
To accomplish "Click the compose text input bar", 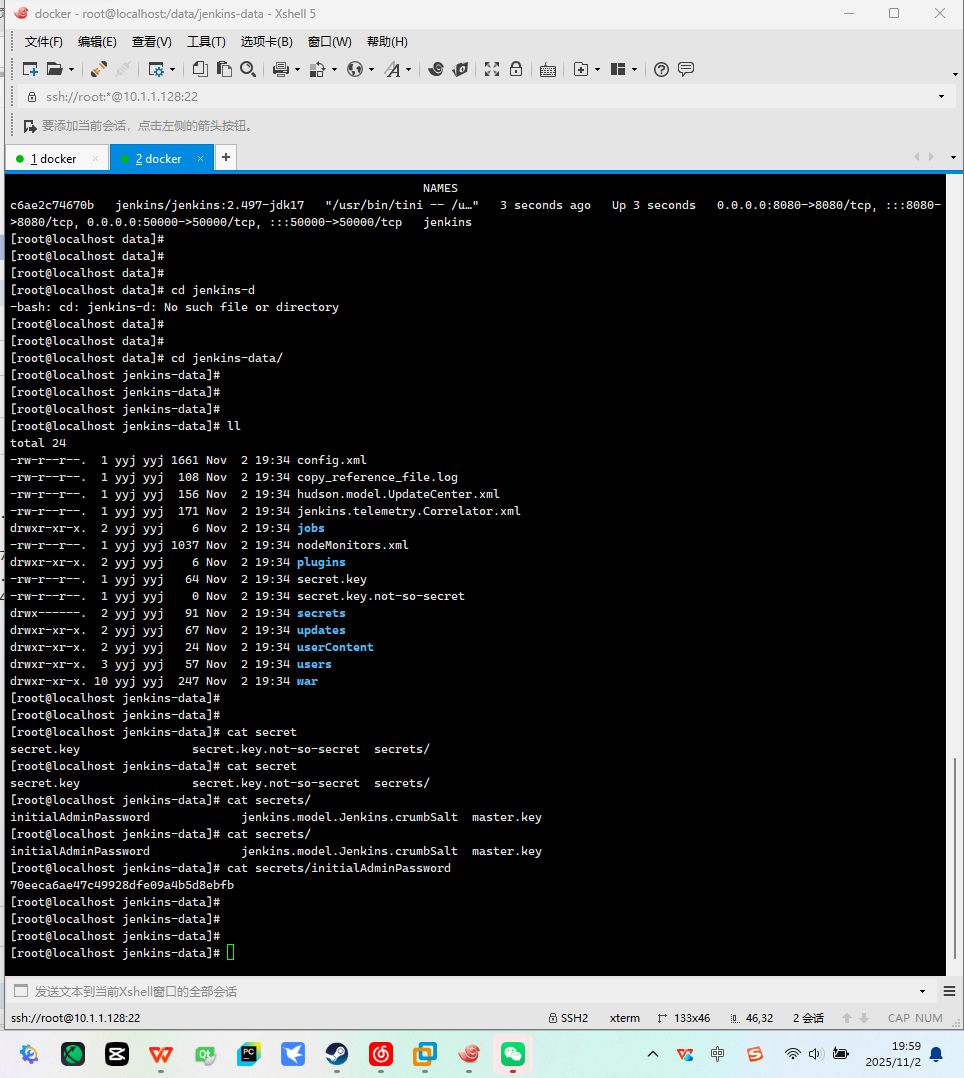I will (x=474, y=991).
